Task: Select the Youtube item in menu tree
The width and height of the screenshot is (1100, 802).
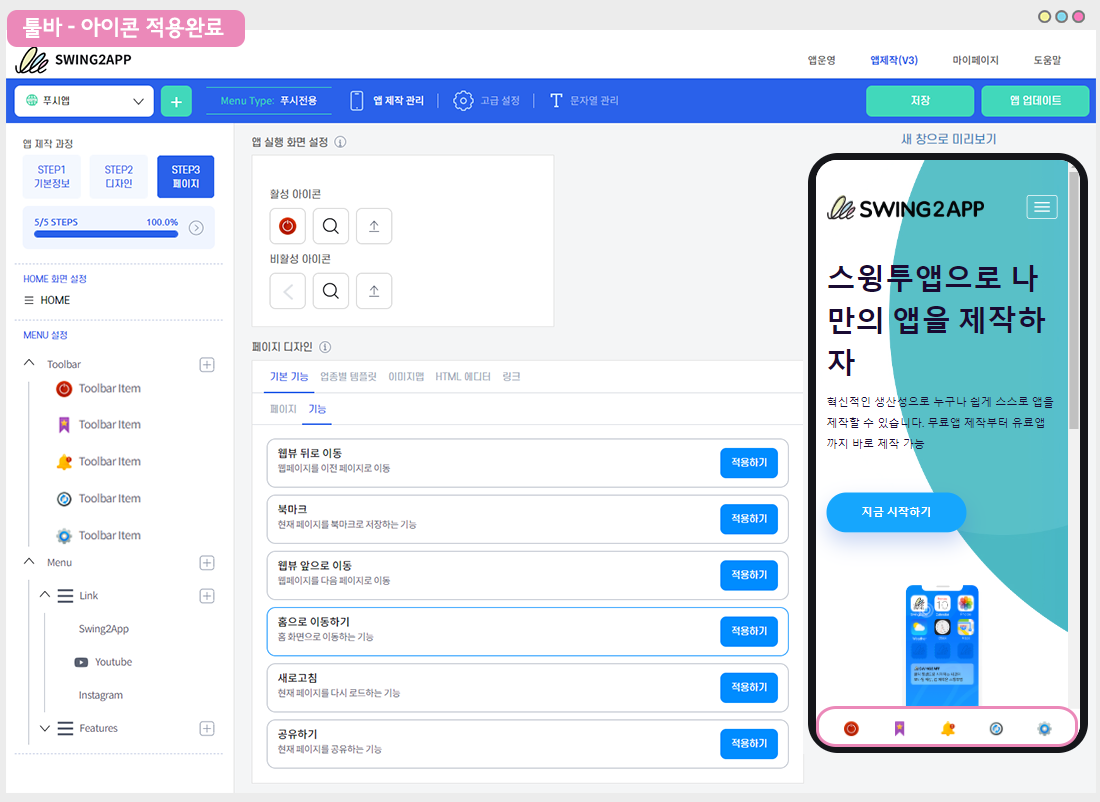Action: (x=112, y=662)
